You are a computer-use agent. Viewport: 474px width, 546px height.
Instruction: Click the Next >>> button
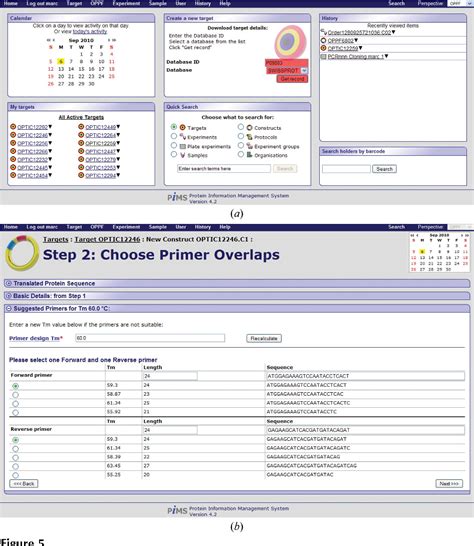coord(449,484)
